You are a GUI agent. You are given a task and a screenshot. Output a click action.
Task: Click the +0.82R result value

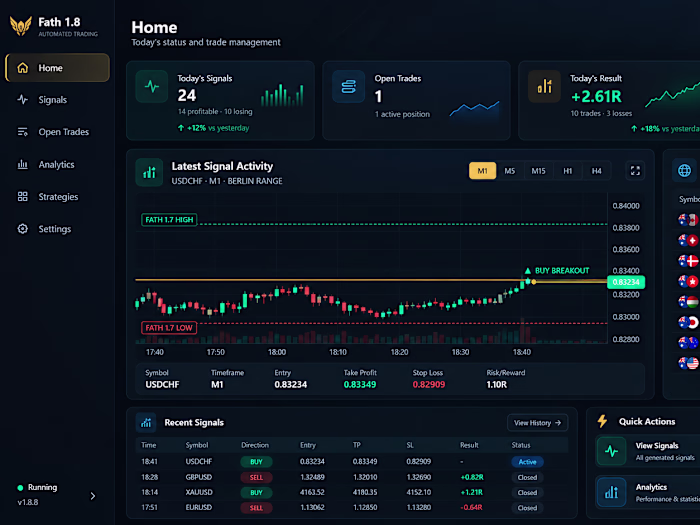472,477
